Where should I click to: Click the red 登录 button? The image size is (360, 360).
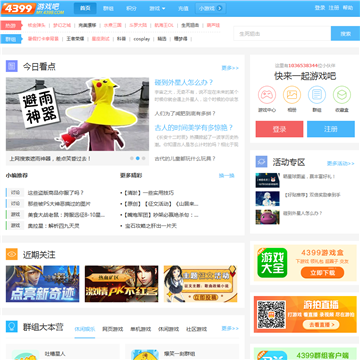click(x=279, y=129)
